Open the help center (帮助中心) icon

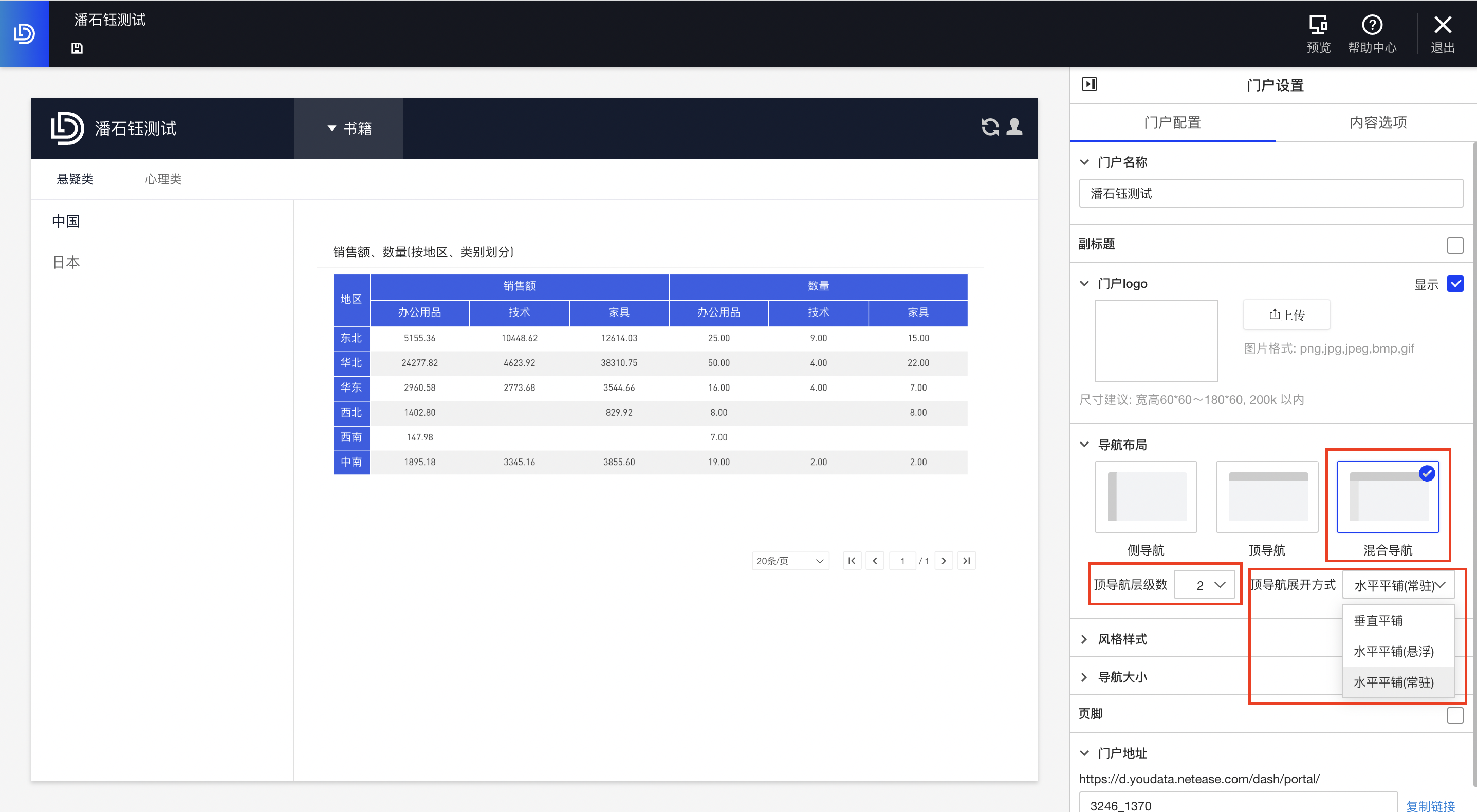click(1372, 25)
